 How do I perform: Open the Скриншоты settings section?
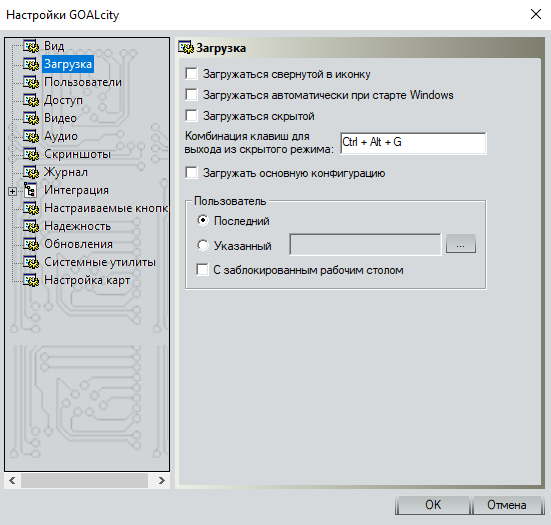click(x=77, y=154)
